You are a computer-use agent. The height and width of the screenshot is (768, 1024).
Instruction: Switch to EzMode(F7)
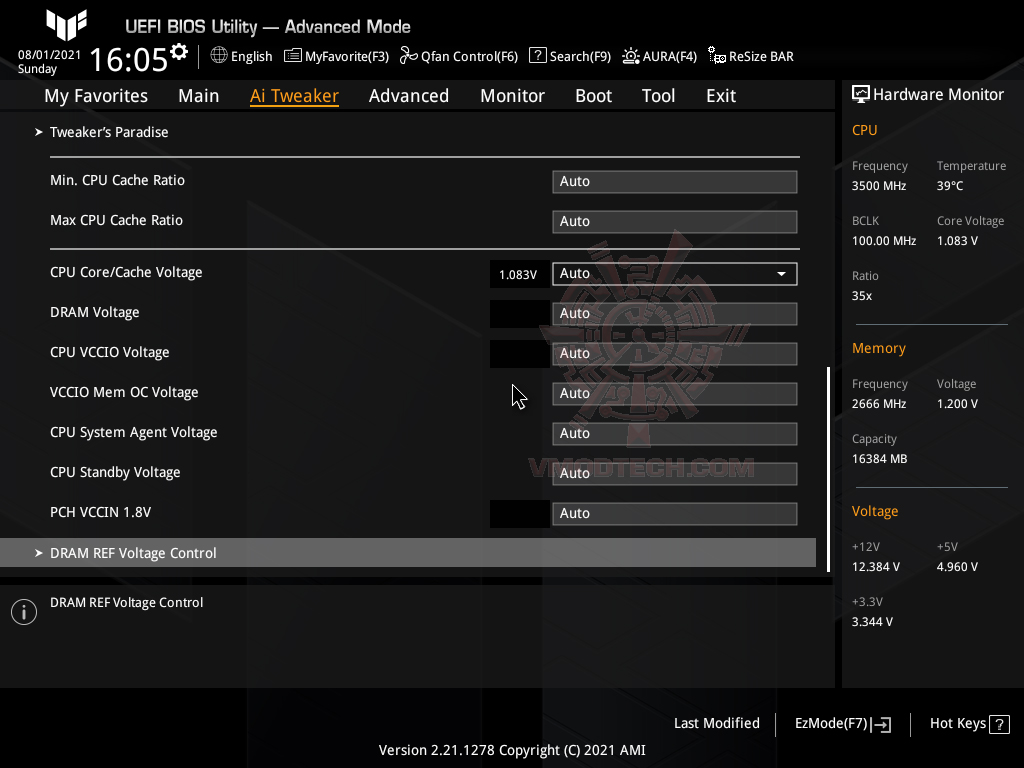click(842, 724)
